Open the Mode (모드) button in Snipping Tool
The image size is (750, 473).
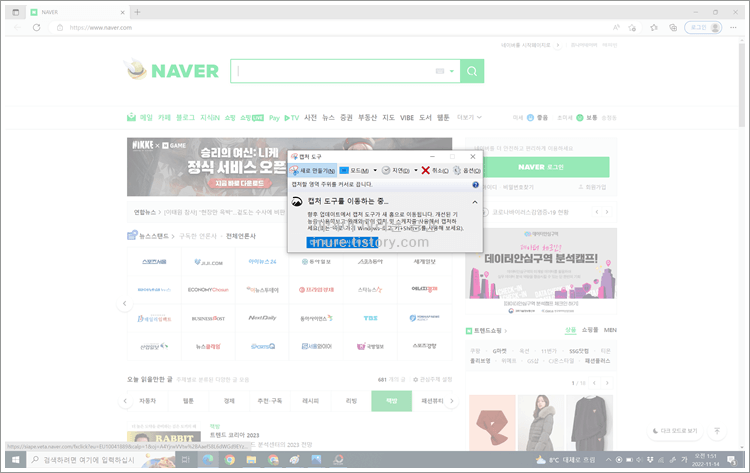(x=354, y=170)
